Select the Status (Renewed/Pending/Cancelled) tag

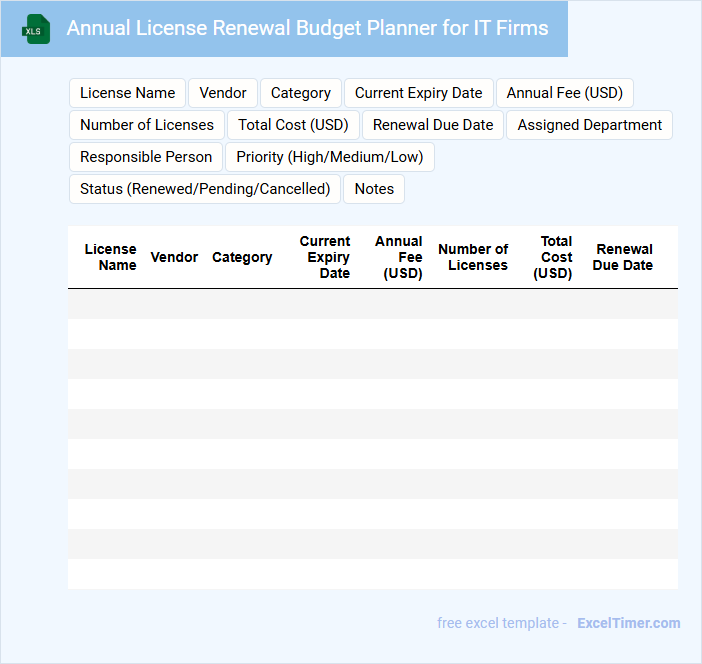click(205, 189)
